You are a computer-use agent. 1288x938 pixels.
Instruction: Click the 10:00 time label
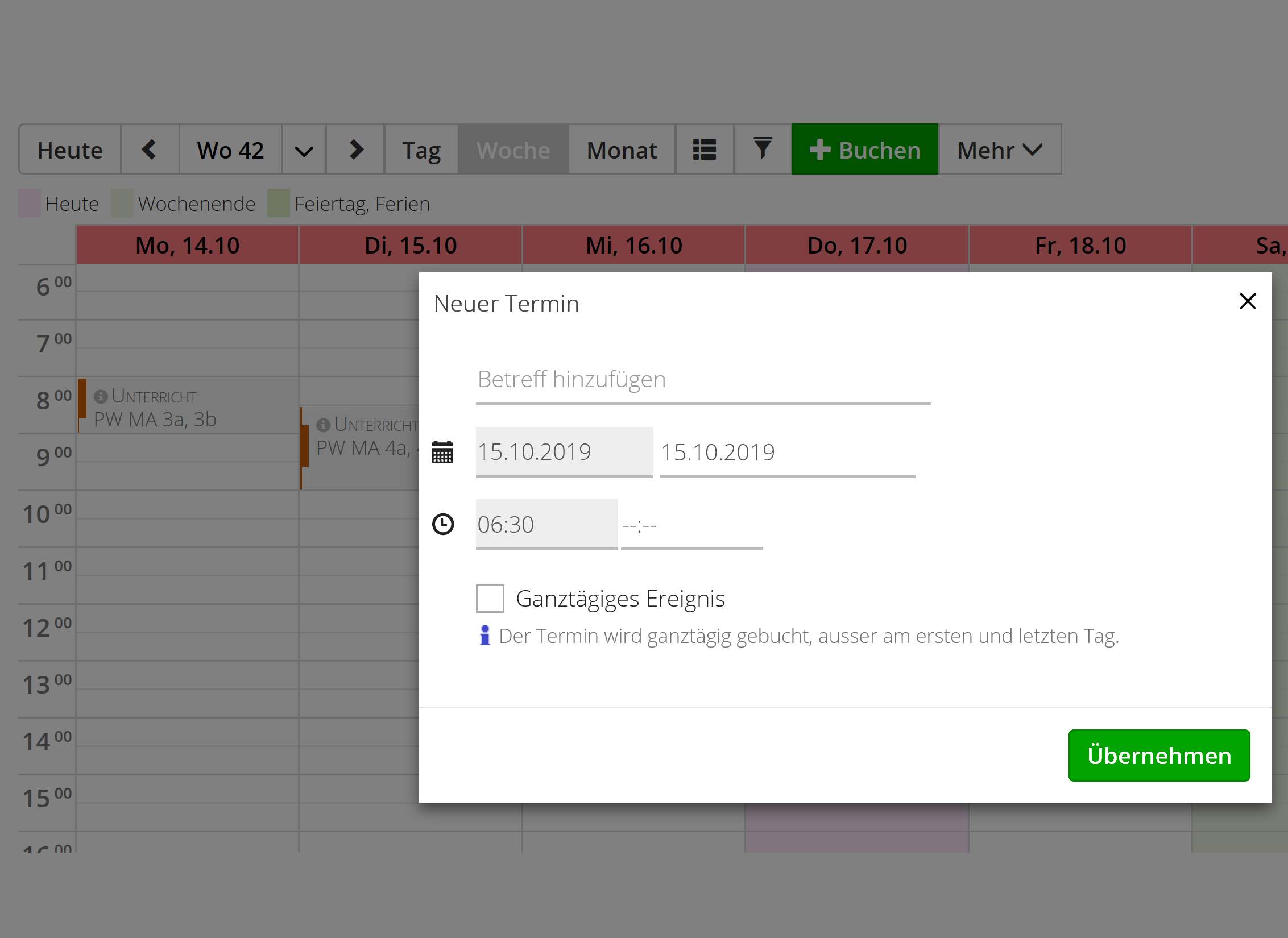click(x=47, y=514)
